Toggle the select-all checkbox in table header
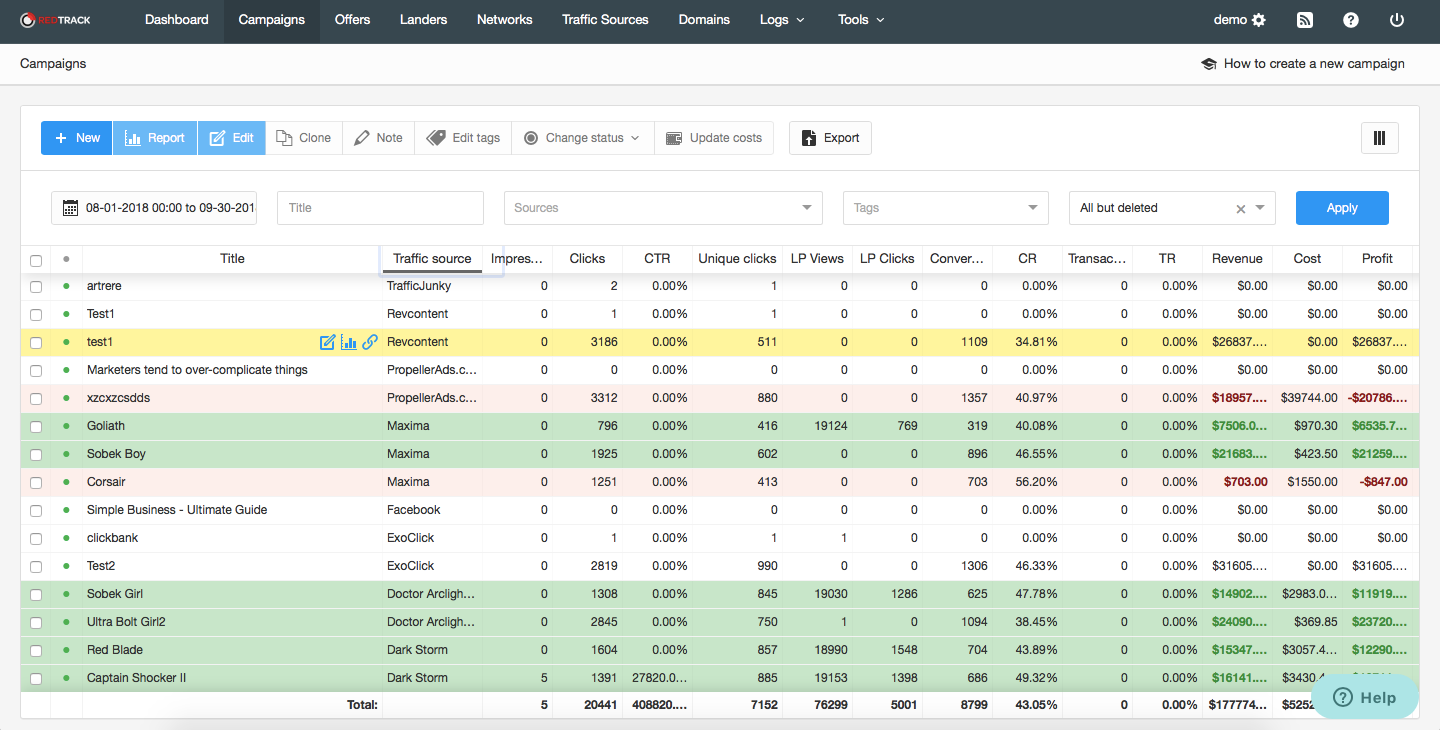Viewport: 1440px width, 730px height. (36, 260)
